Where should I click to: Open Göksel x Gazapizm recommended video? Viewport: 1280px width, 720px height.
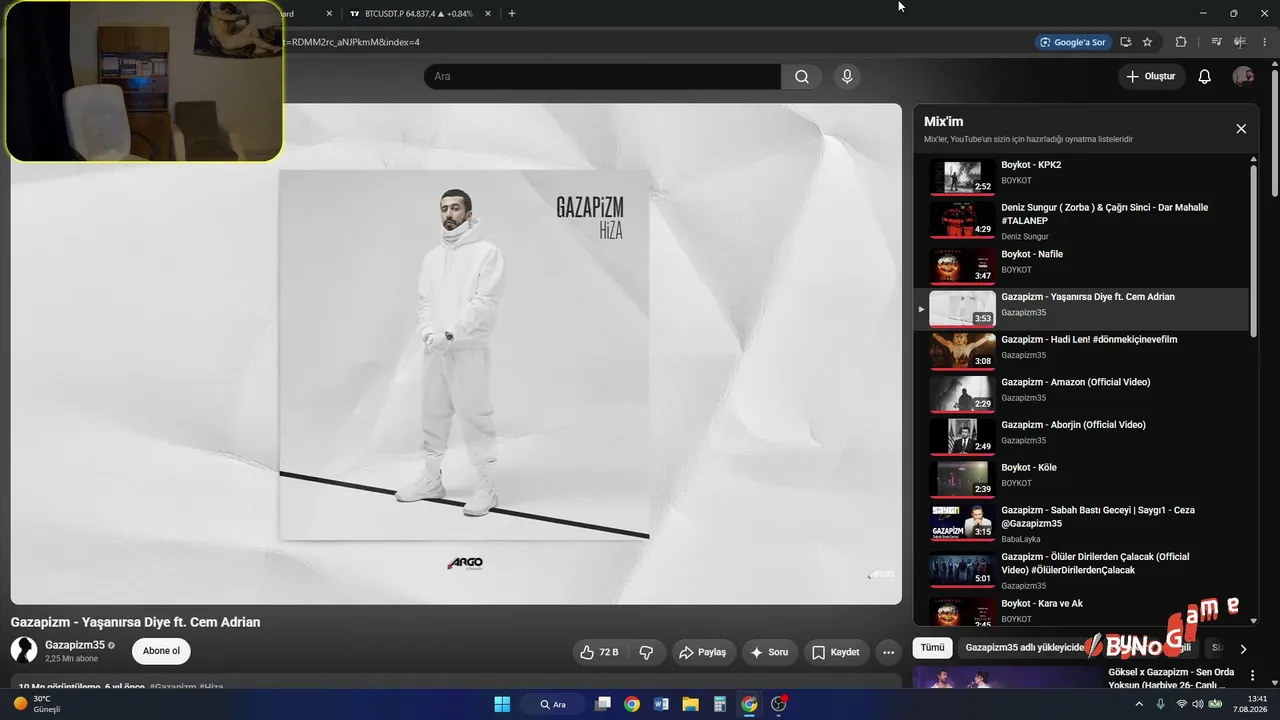(x=1171, y=678)
